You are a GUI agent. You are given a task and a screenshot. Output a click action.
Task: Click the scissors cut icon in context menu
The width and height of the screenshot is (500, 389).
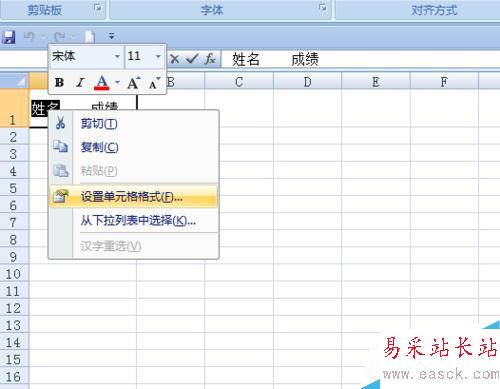coord(60,123)
